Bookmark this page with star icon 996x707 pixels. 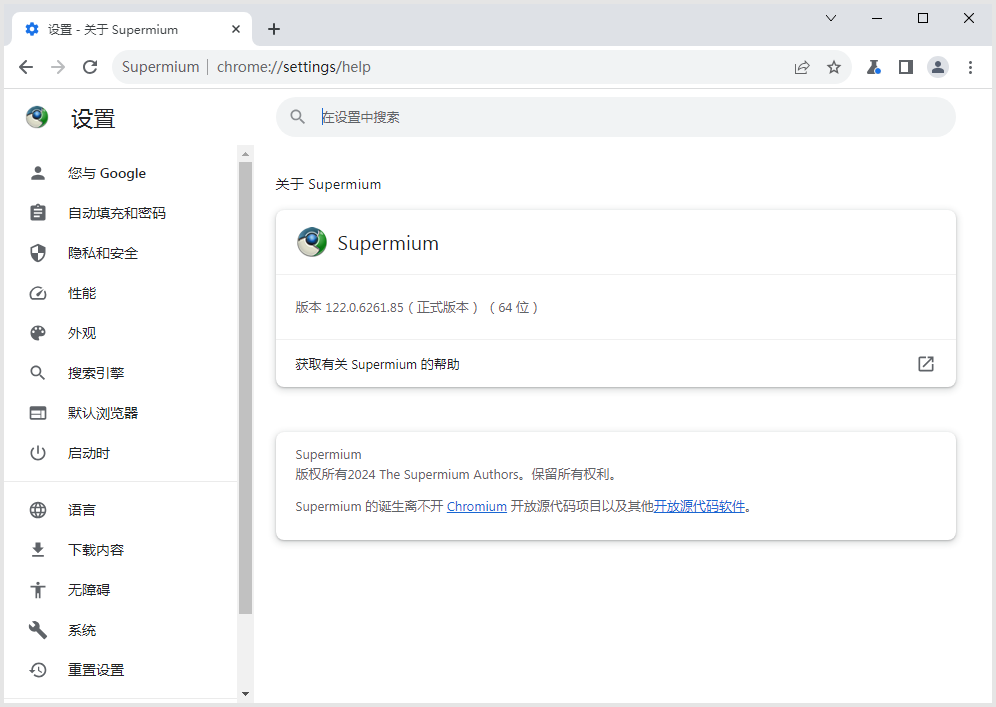pyautogui.click(x=834, y=67)
